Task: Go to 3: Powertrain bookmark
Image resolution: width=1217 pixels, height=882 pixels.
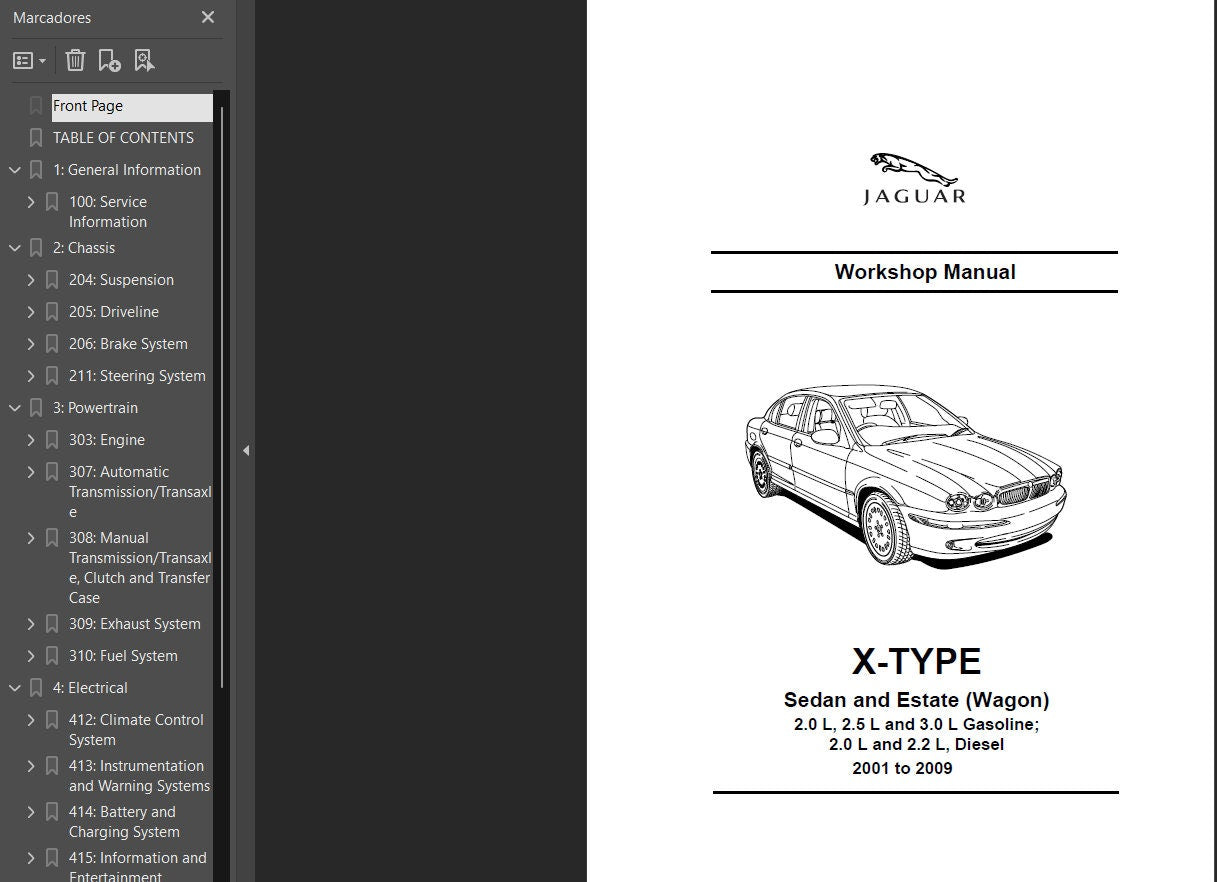Action: click(96, 408)
